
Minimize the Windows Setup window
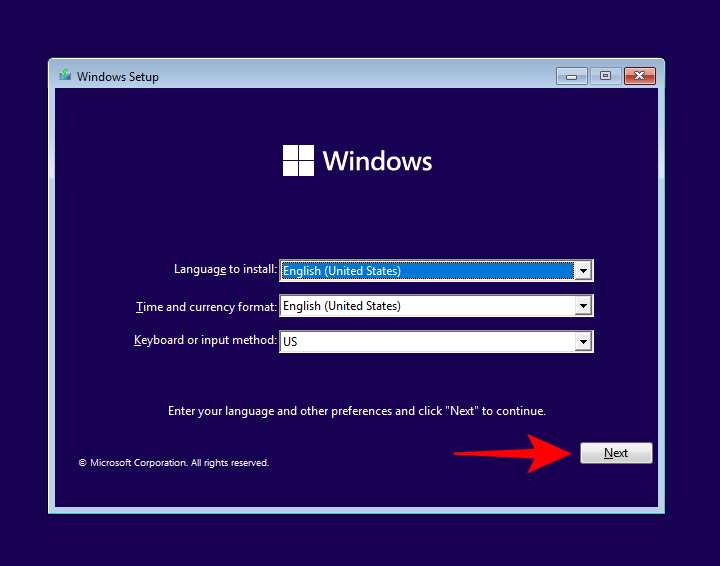pos(572,76)
